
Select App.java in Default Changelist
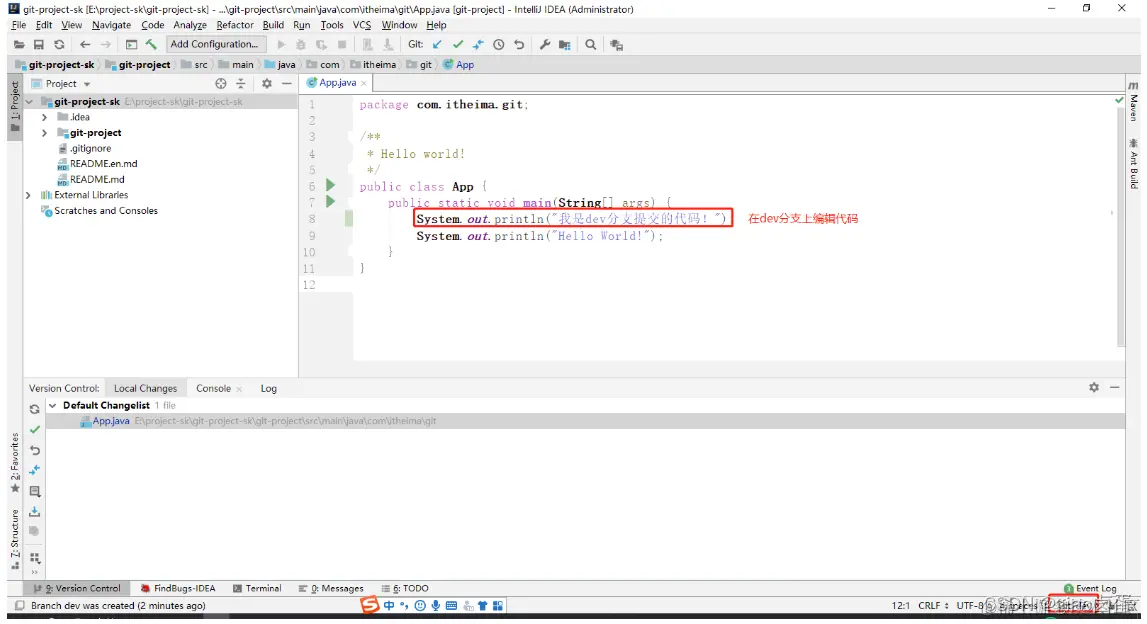pyautogui.click(x=585, y=421)
